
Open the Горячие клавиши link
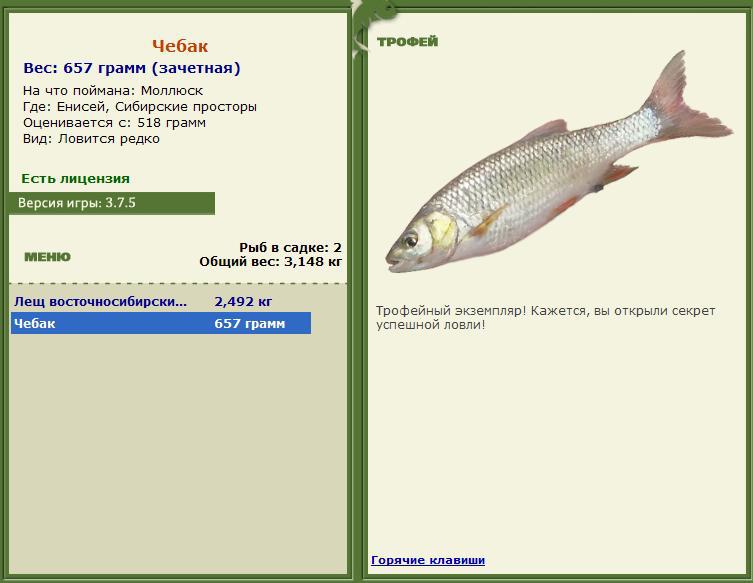[428, 560]
